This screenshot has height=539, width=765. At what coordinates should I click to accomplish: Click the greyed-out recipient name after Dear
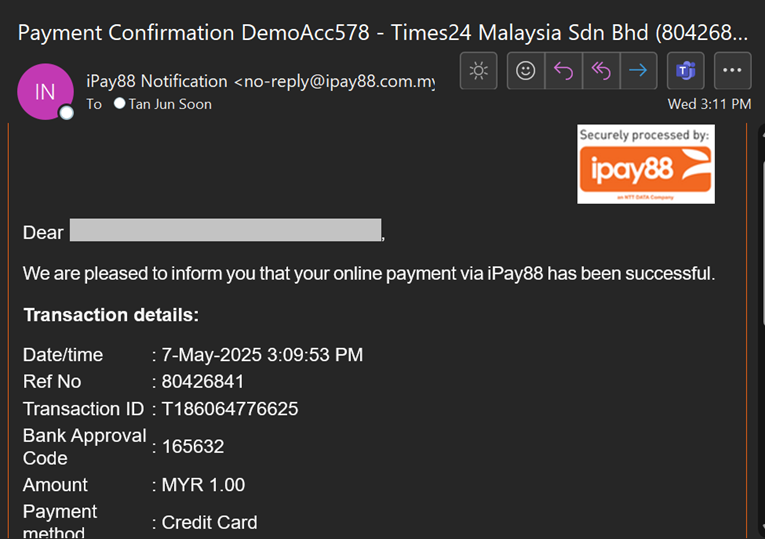pyautogui.click(x=225, y=232)
